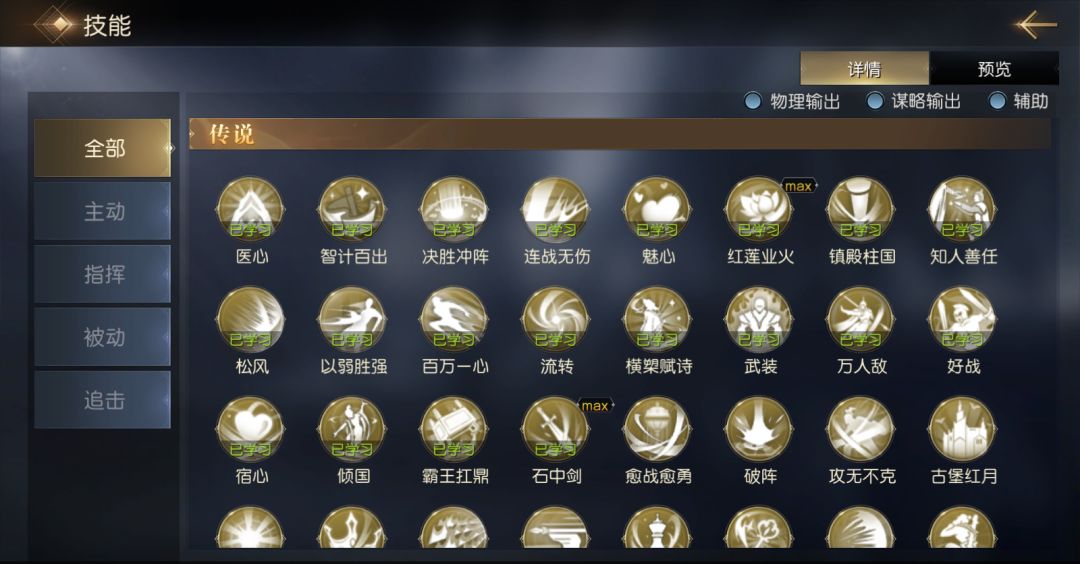Filter by 被动 skills category

pyautogui.click(x=103, y=337)
